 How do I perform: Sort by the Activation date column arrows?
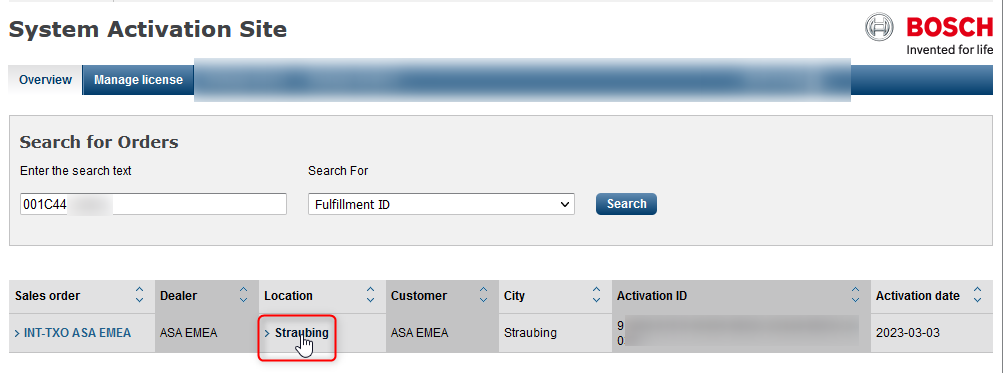coord(977,295)
